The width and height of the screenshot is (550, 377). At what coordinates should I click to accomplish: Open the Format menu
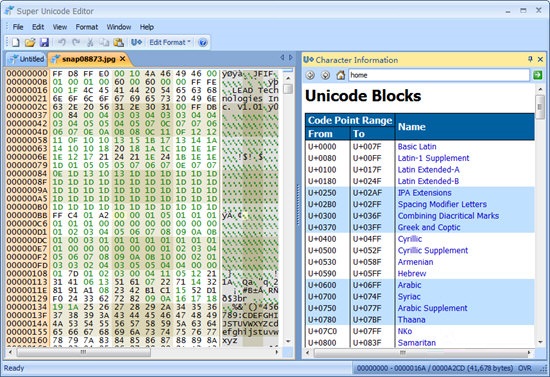pyautogui.click(x=87, y=27)
